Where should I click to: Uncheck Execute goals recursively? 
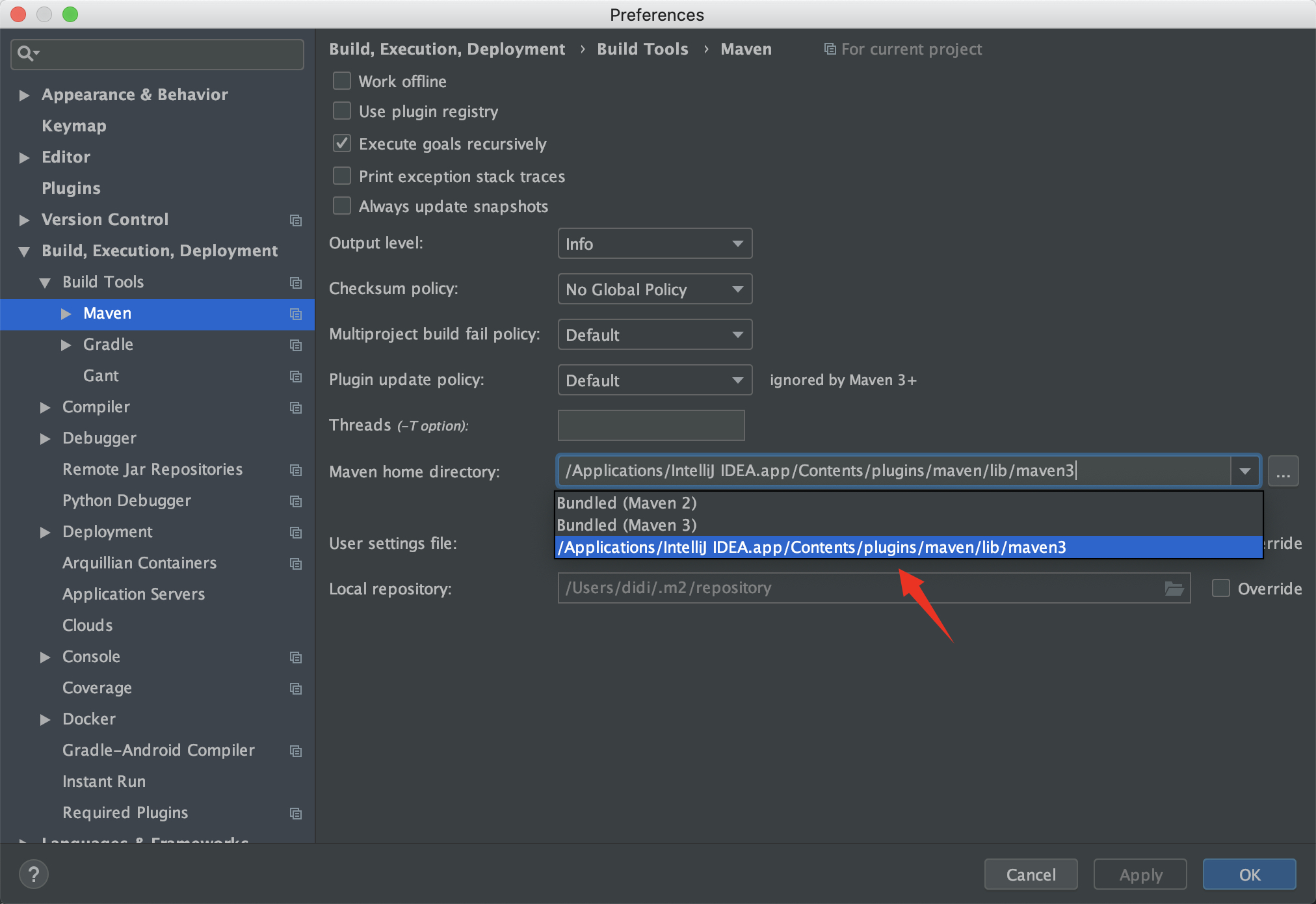coord(342,144)
